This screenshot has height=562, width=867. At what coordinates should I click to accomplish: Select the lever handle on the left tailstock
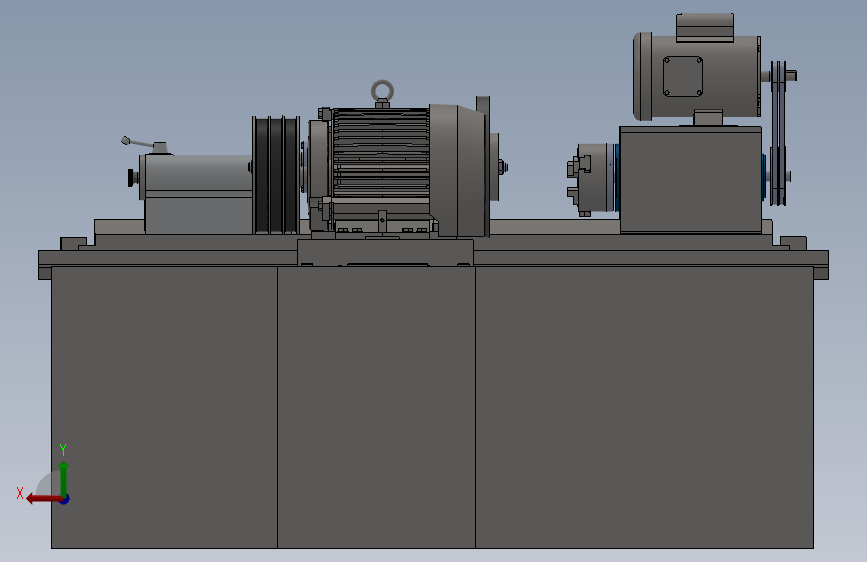point(137,143)
